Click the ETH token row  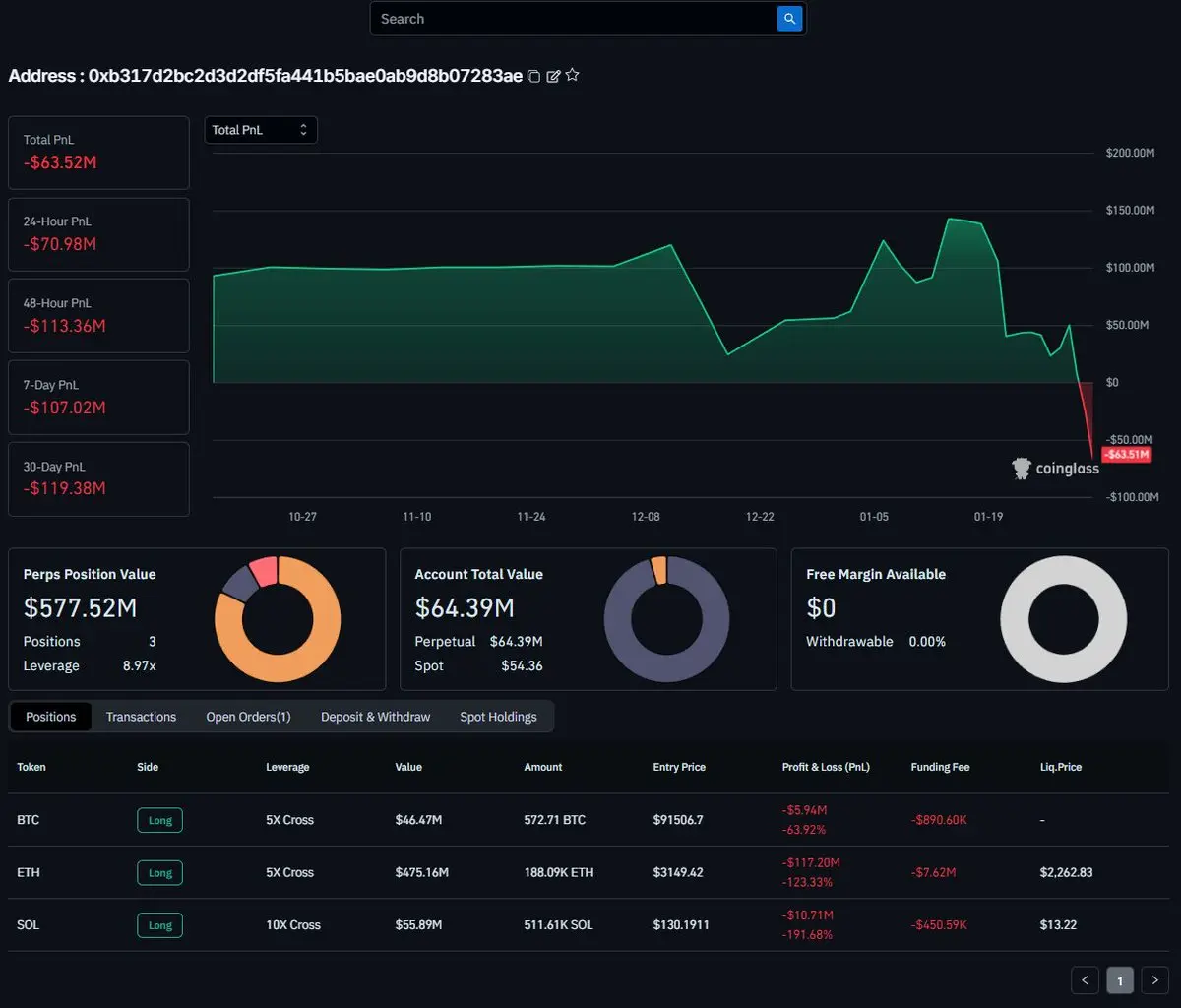(x=29, y=872)
